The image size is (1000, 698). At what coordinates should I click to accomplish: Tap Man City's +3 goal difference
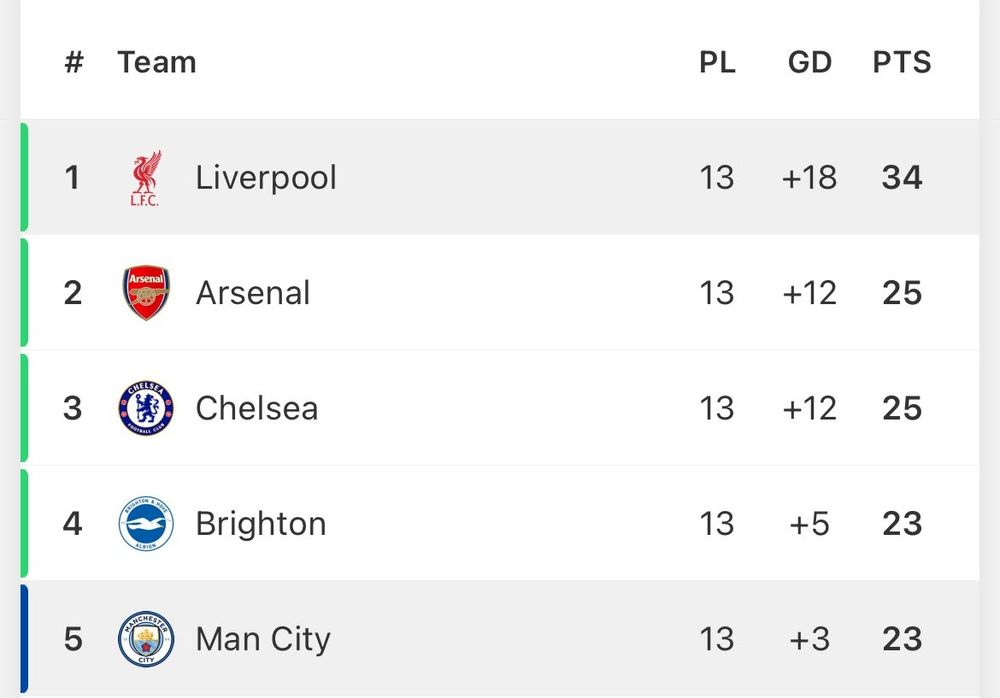click(x=810, y=639)
